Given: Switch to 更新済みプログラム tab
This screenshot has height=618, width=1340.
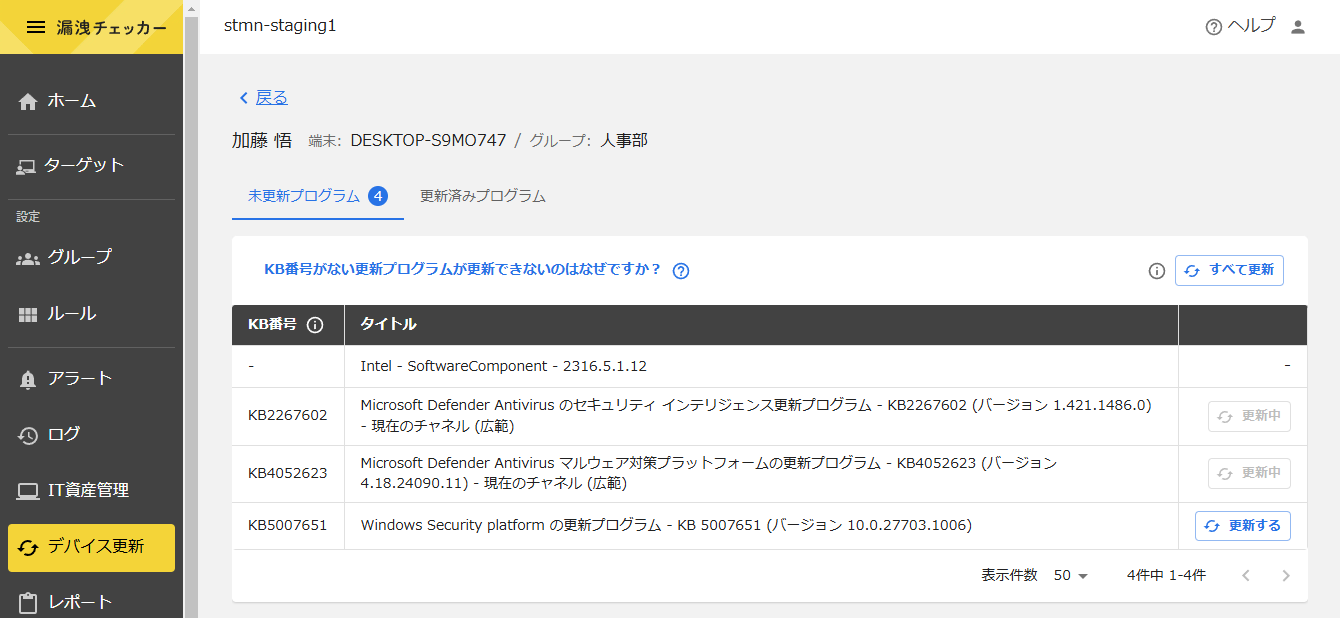Looking at the screenshot, I should (x=483, y=196).
